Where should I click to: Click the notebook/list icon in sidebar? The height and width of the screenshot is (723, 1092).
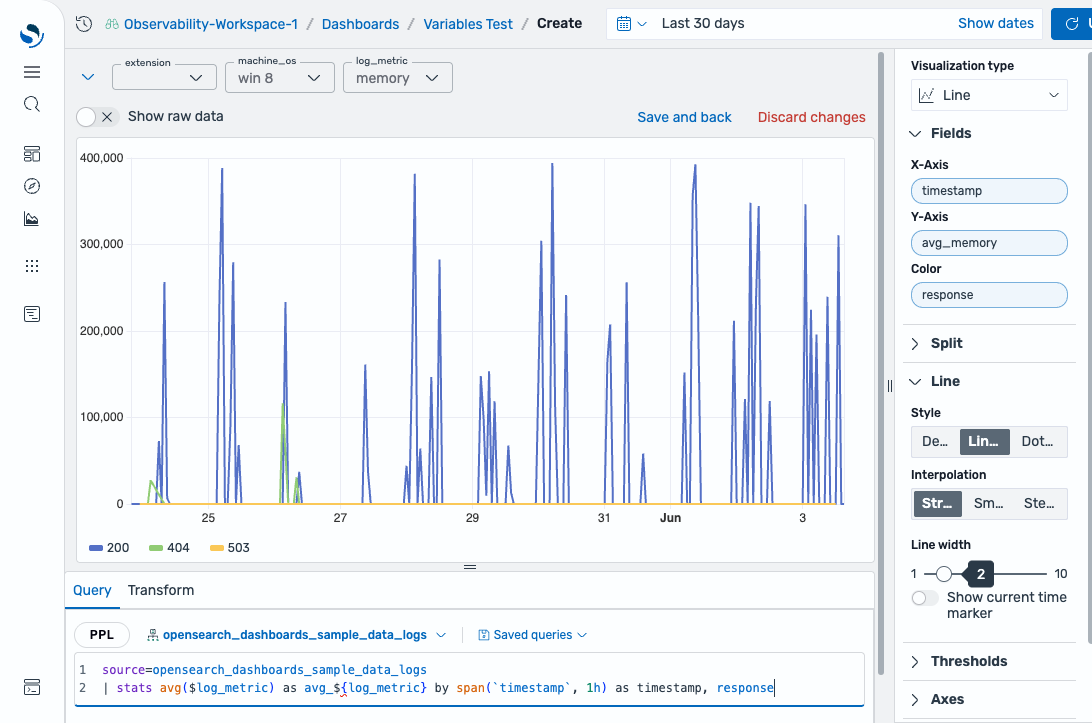click(32, 314)
